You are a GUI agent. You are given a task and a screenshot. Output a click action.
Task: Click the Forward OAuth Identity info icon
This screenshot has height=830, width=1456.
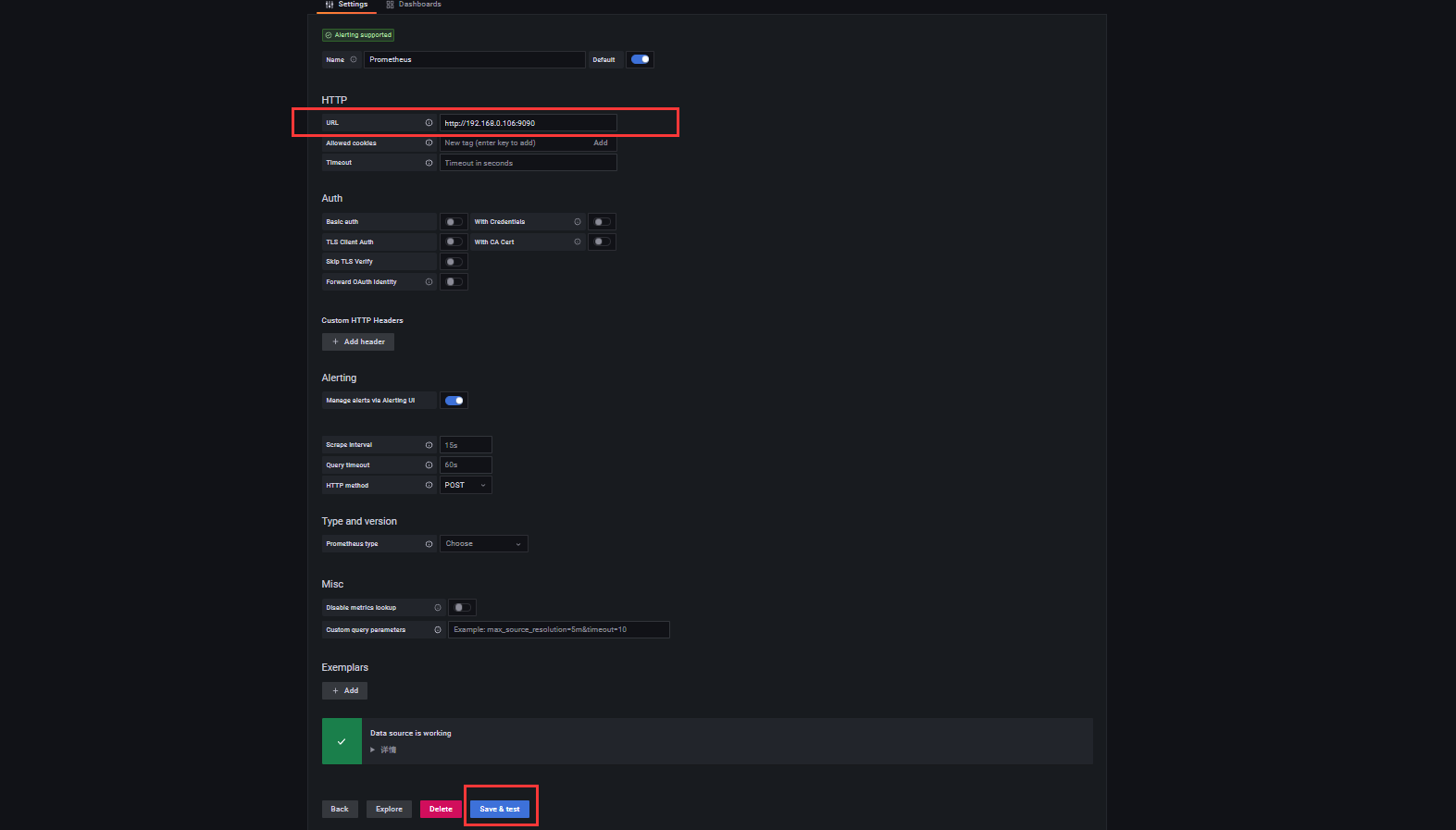(x=429, y=282)
